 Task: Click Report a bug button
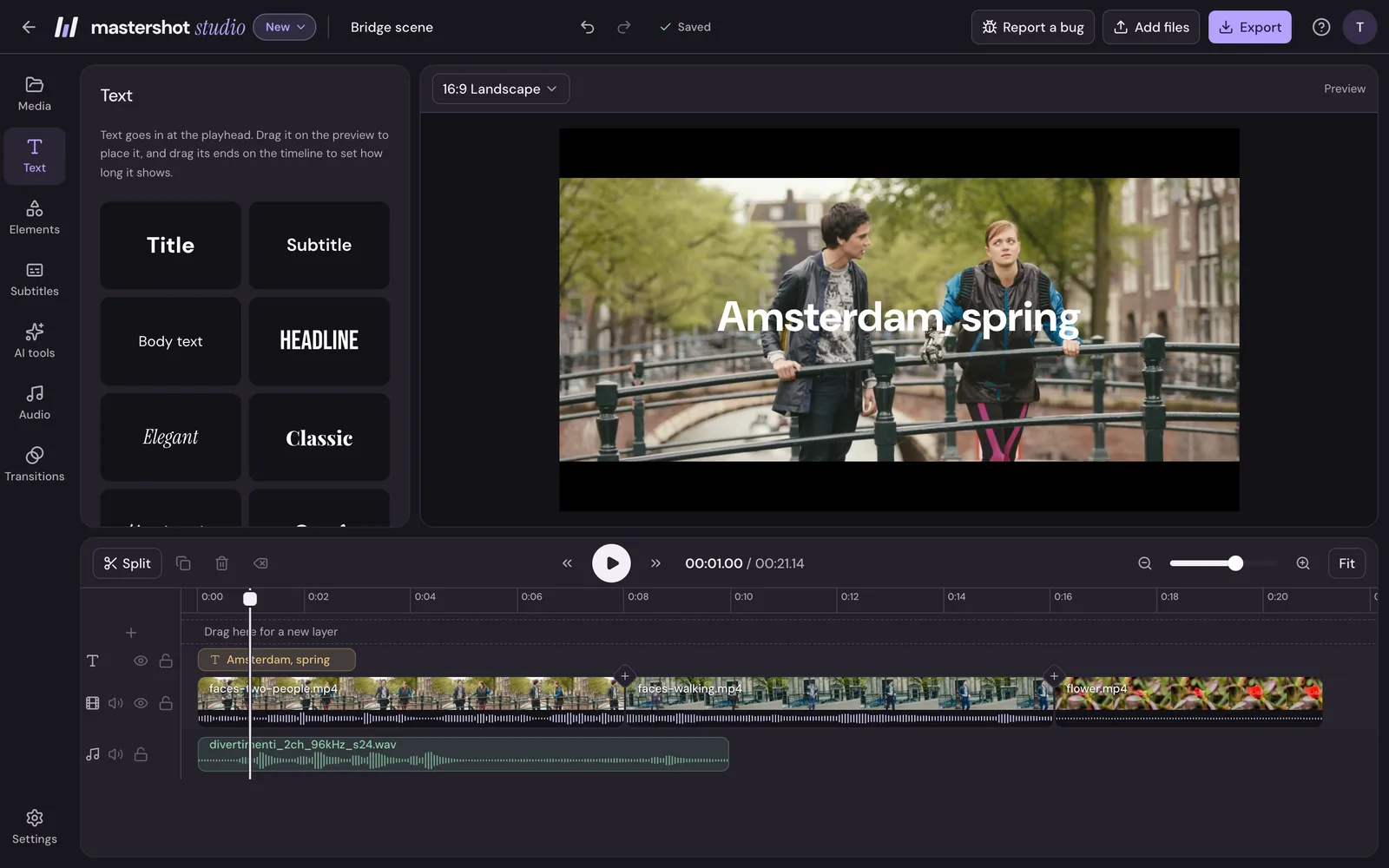coord(1032,27)
